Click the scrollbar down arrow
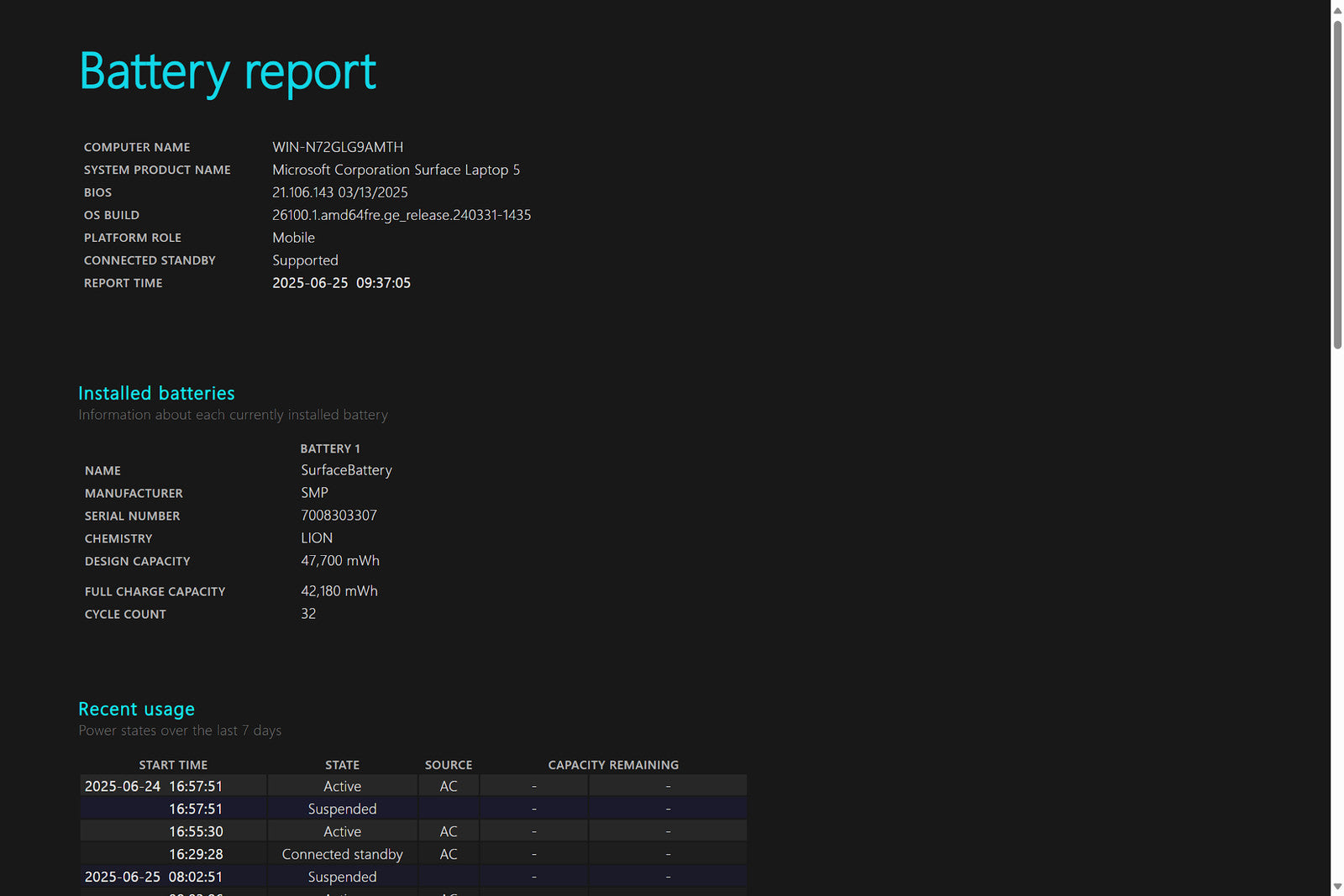 (1336, 887)
